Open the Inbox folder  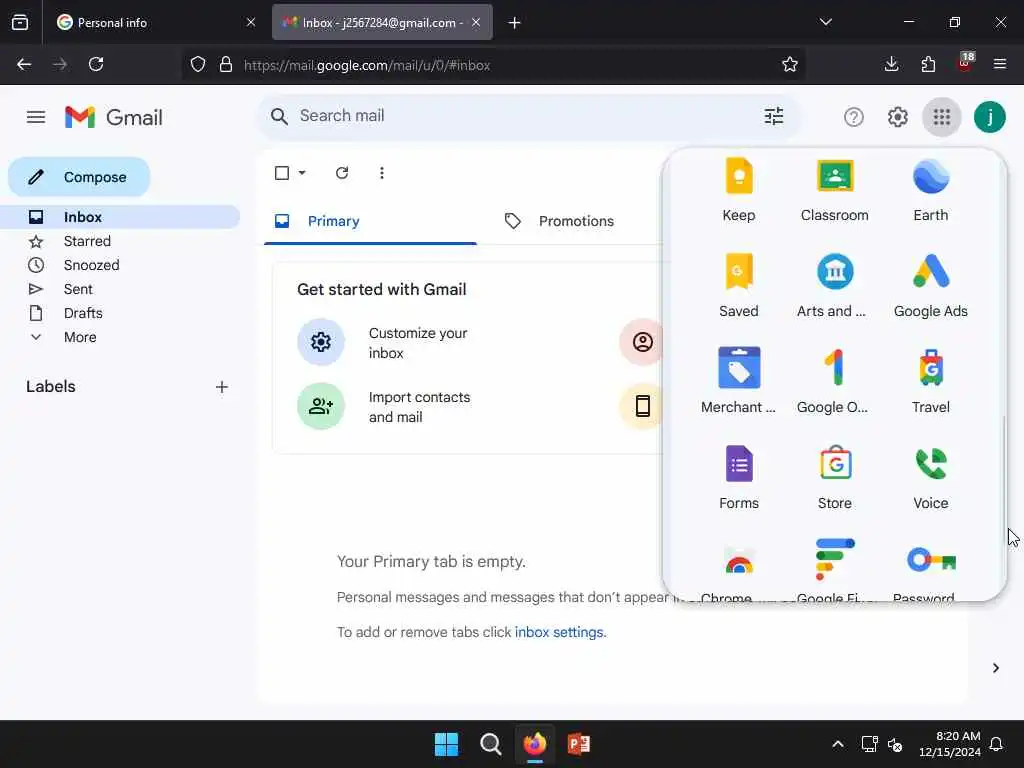coord(120,217)
